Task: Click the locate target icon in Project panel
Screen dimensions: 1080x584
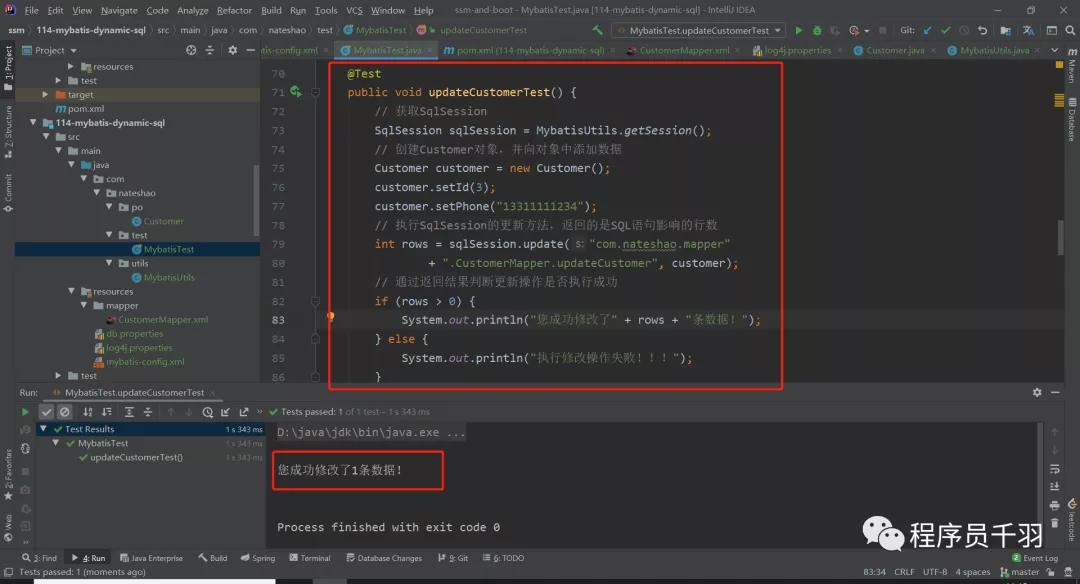Action: [x=191, y=50]
